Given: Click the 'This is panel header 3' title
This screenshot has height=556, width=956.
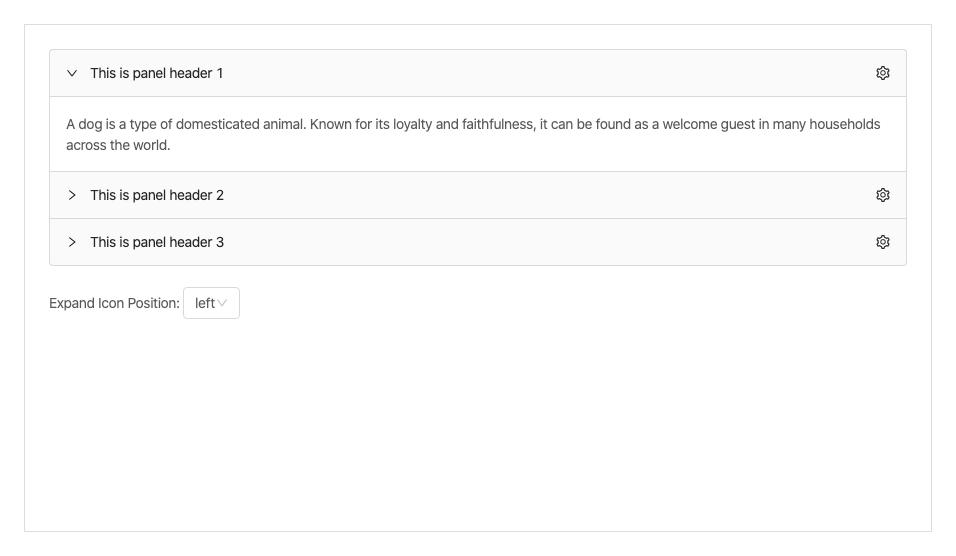Looking at the screenshot, I should tap(157, 242).
